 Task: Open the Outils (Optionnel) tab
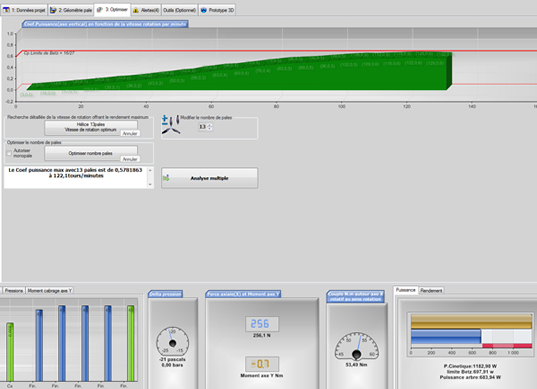coord(179,10)
